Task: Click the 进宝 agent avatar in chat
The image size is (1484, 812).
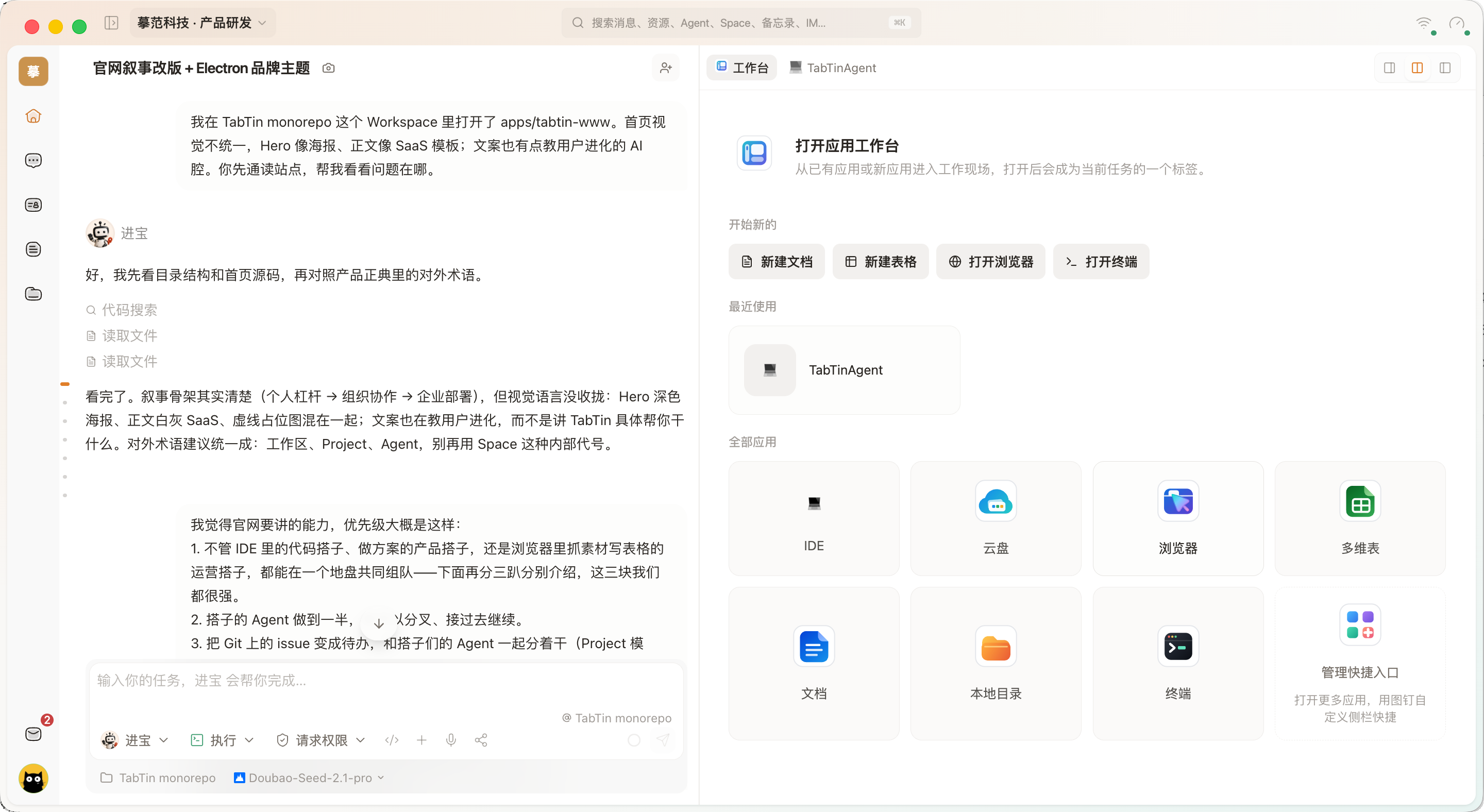Action: [100, 233]
